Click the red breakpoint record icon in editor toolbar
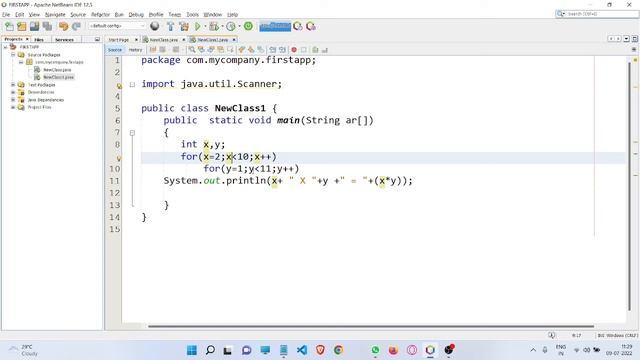 [x=294, y=50]
